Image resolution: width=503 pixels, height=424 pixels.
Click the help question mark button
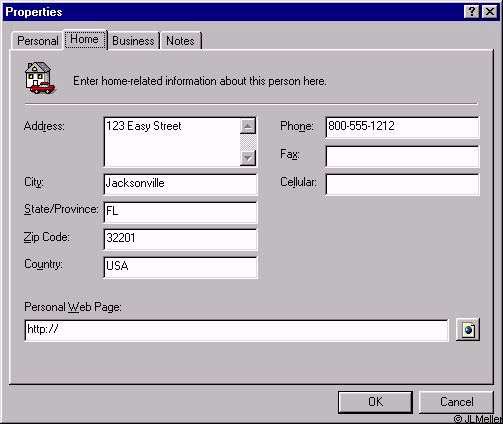[472, 12]
